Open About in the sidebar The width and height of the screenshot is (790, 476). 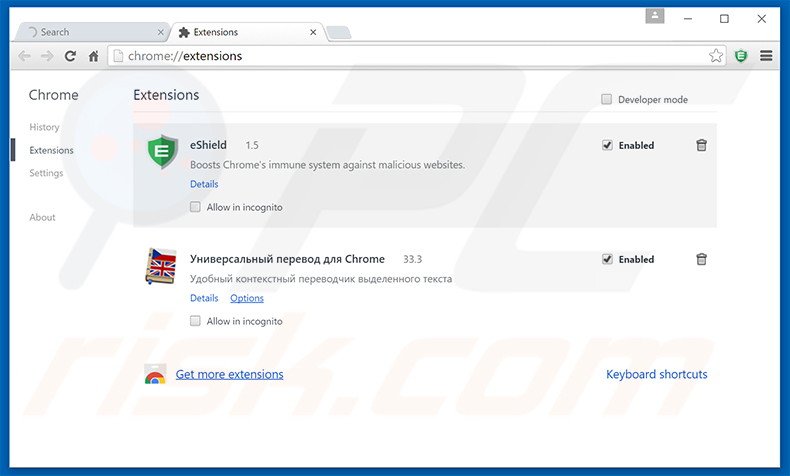pyautogui.click(x=42, y=217)
